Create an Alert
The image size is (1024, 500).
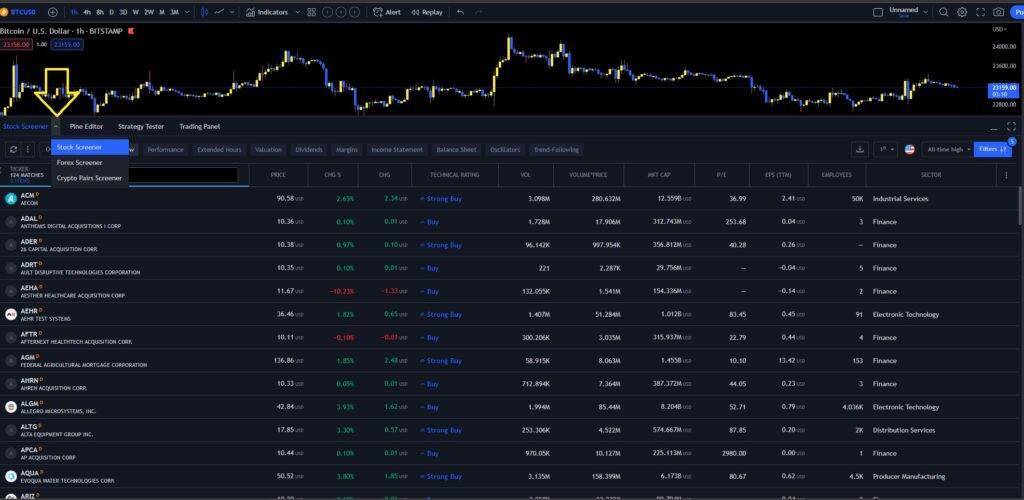click(x=387, y=12)
